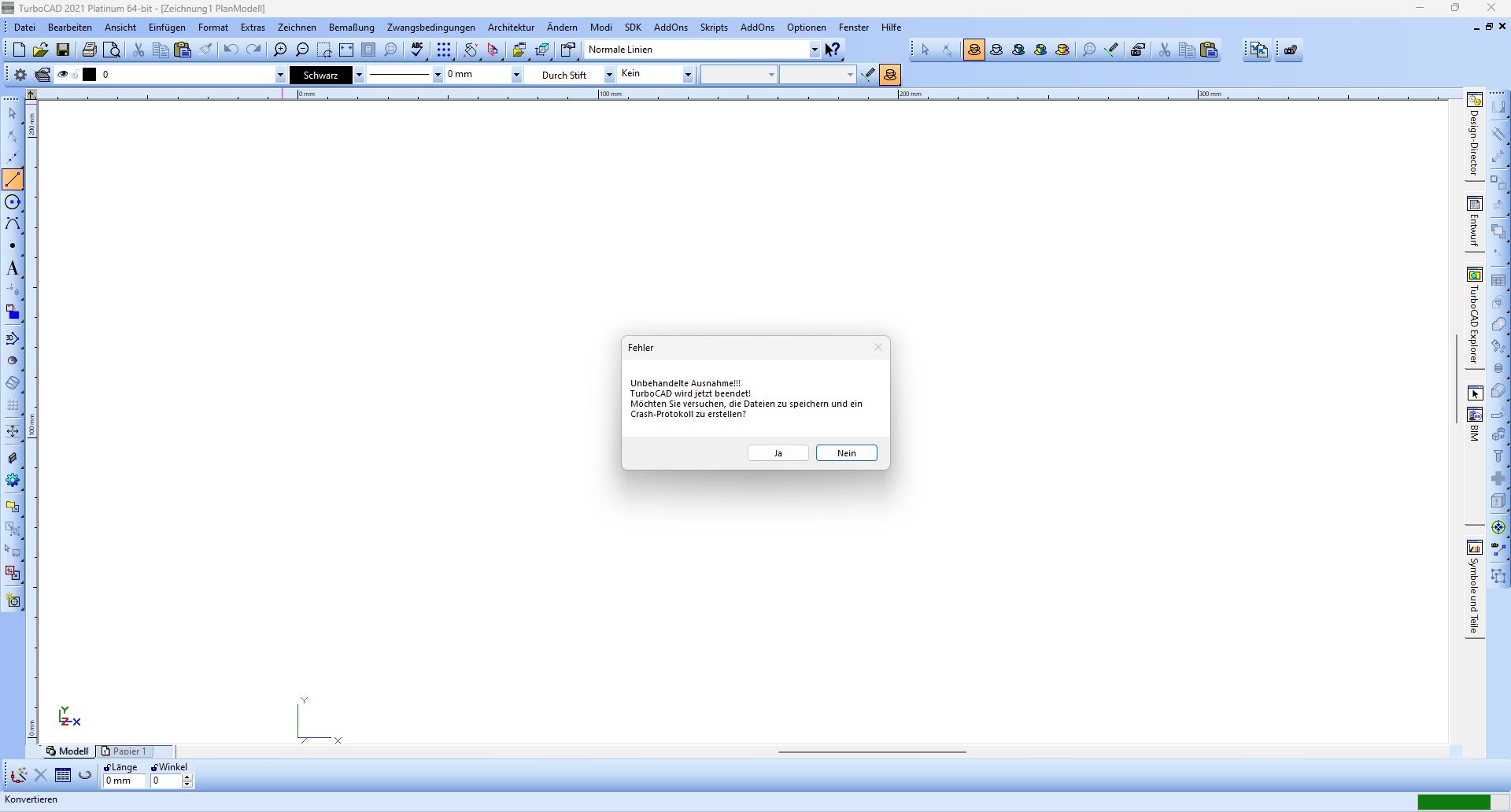Click the format painter brush beside the empty dropdowns
Screen dimensions: 1511x812
pyautogui.click(x=867, y=75)
